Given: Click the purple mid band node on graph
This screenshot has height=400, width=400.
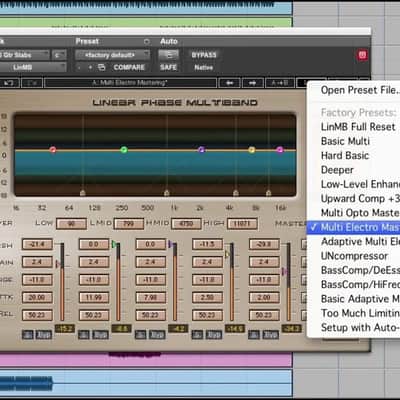Looking at the screenshot, I should pos(201,150).
